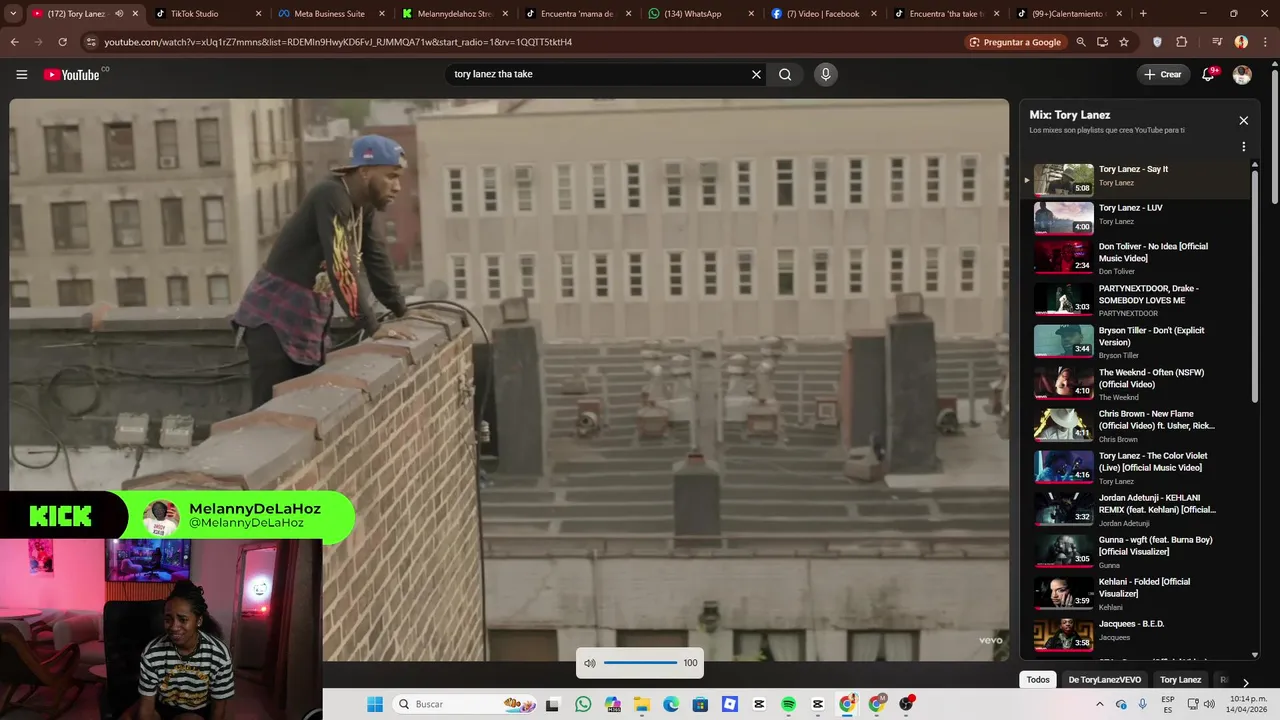The image size is (1280, 720).
Task: Adjust the volume slider set at 100
Action: click(640, 663)
